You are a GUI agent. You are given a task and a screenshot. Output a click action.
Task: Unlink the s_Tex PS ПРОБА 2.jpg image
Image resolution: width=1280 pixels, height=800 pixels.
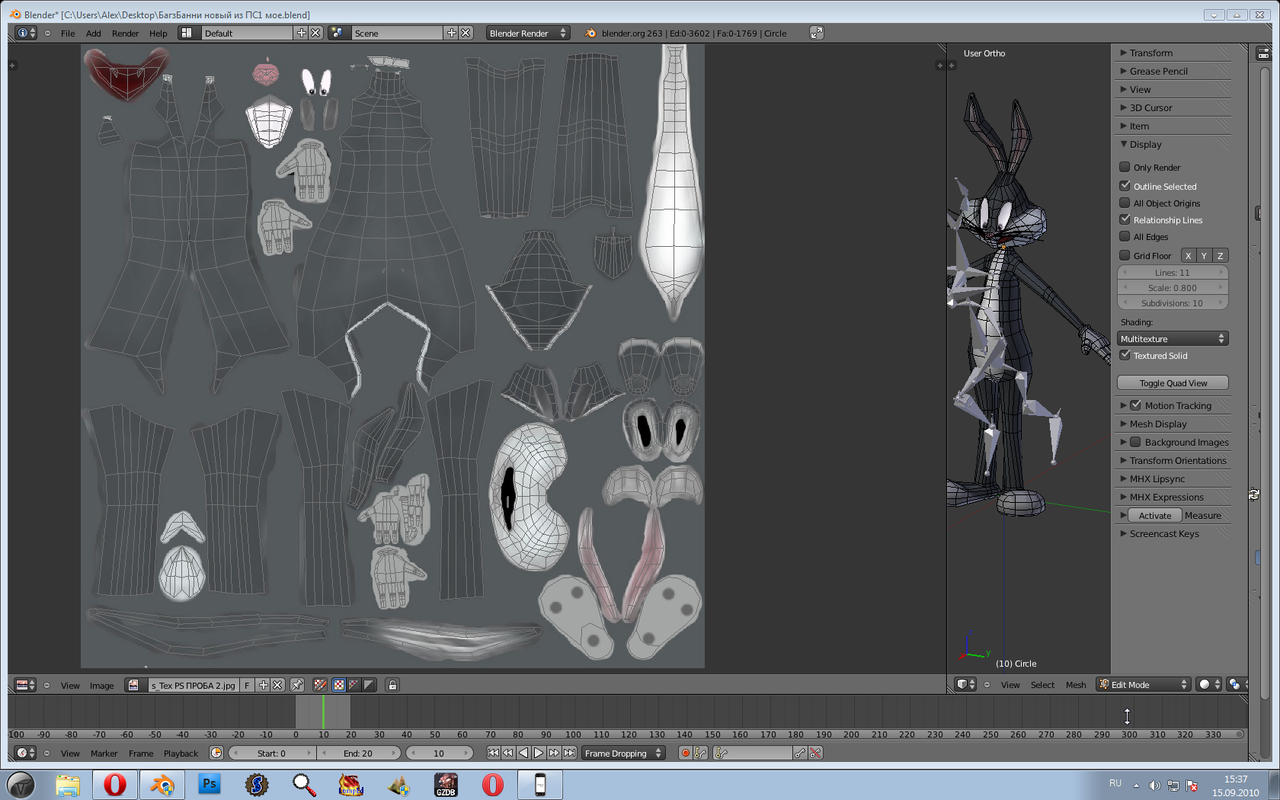(x=278, y=685)
